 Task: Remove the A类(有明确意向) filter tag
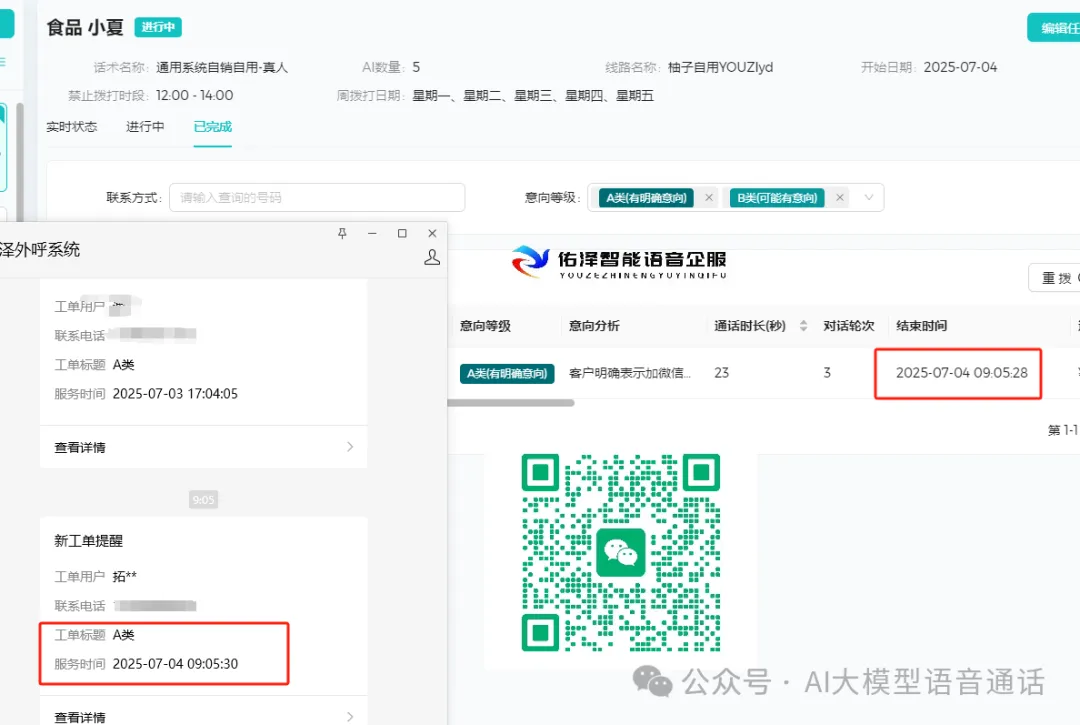click(x=709, y=197)
